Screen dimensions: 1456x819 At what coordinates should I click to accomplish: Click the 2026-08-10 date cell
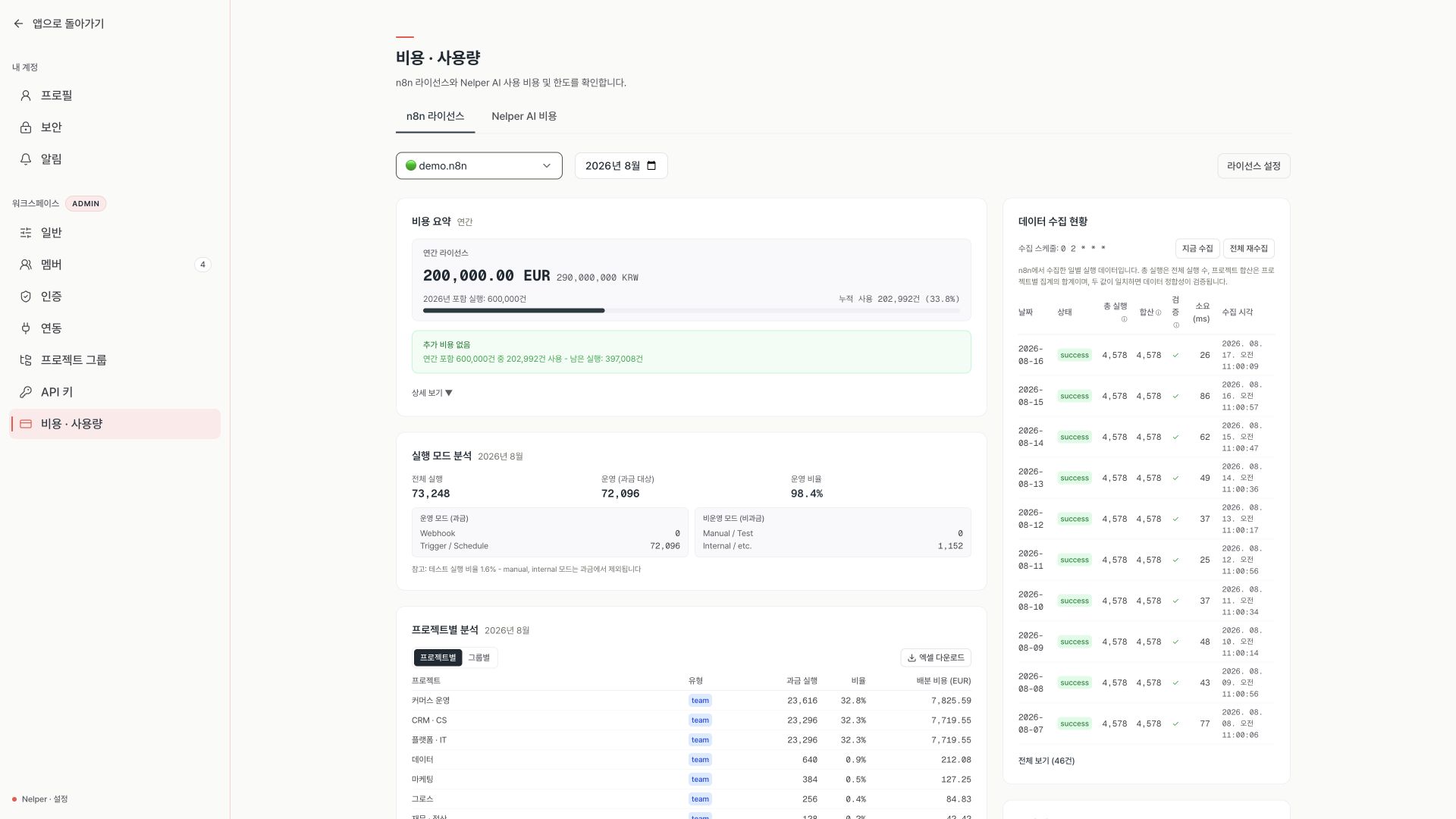coord(1031,601)
